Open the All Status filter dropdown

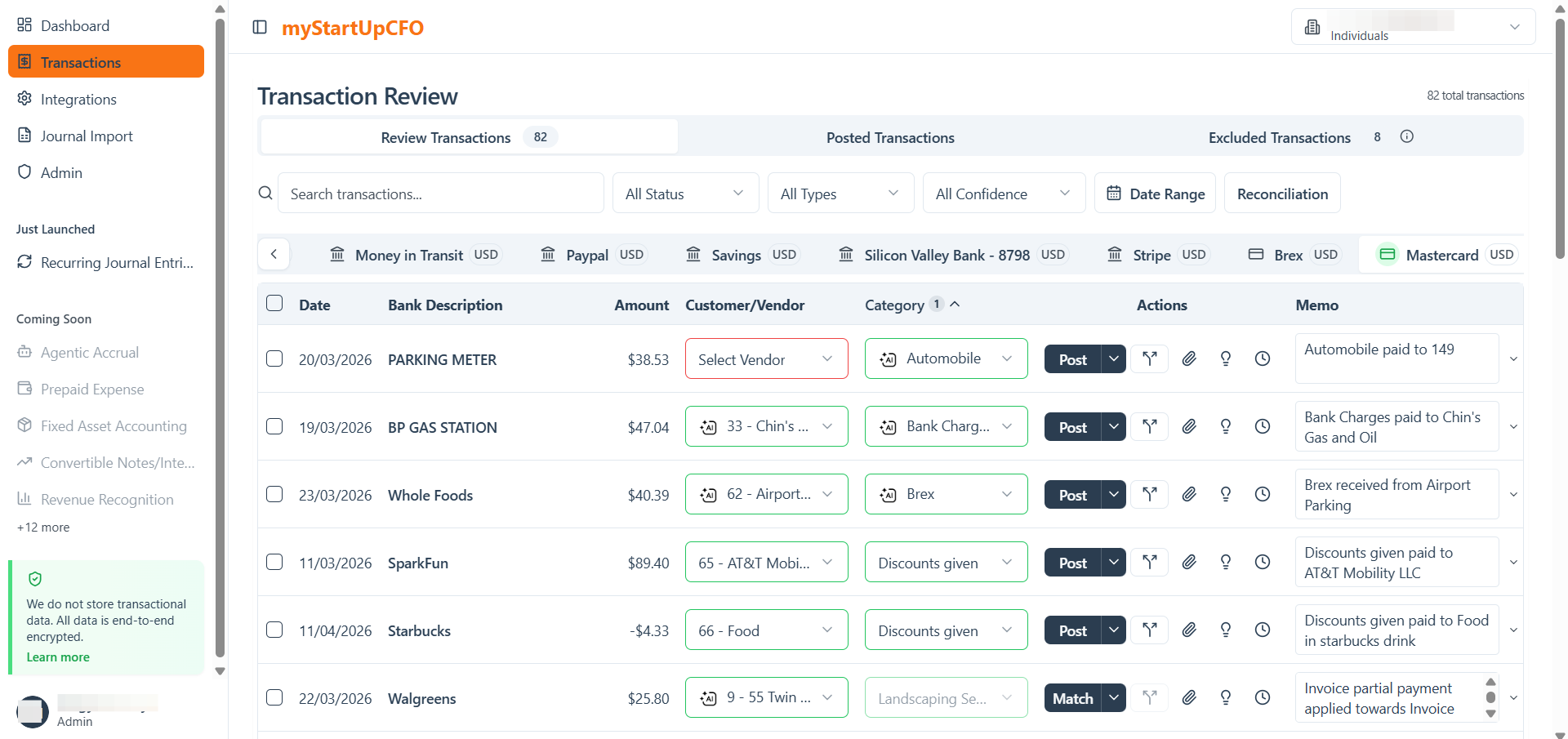(685, 194)
